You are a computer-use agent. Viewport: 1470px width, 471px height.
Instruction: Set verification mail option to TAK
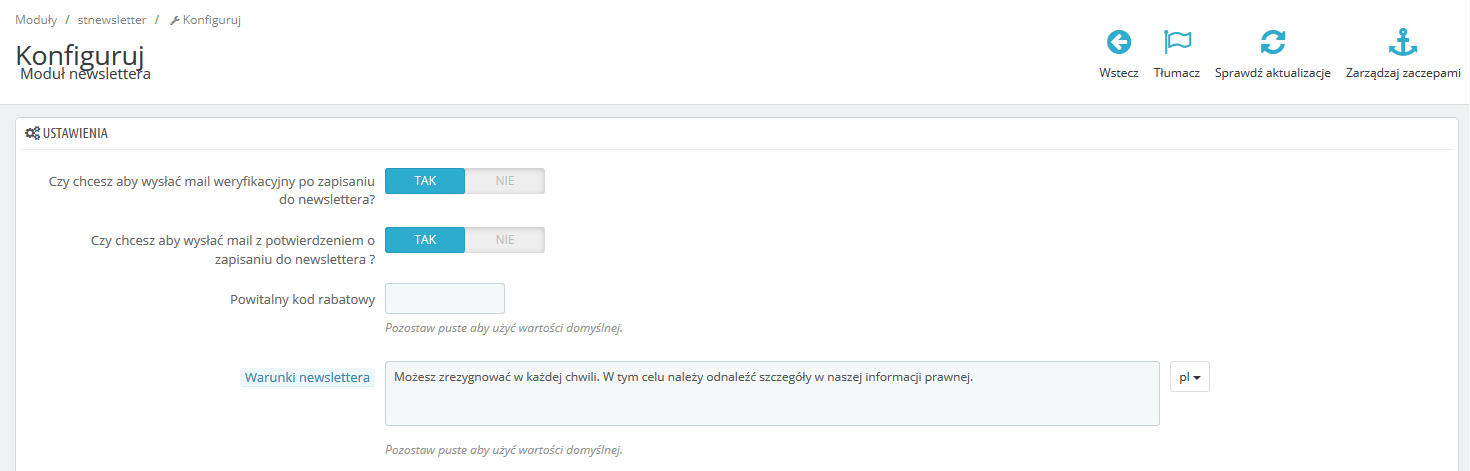425,181
